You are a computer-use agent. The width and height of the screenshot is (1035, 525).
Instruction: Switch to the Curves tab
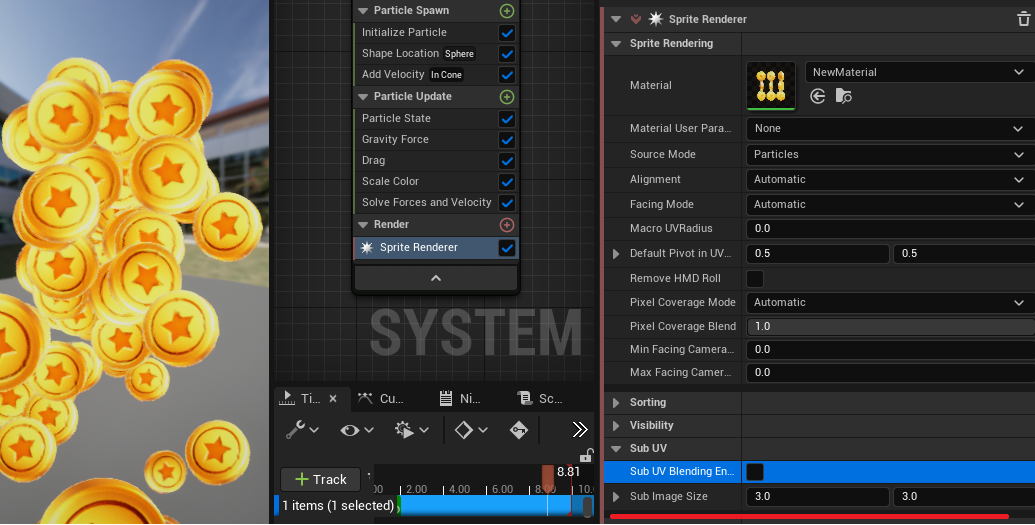pyautogui.click(x=381, y=398)
